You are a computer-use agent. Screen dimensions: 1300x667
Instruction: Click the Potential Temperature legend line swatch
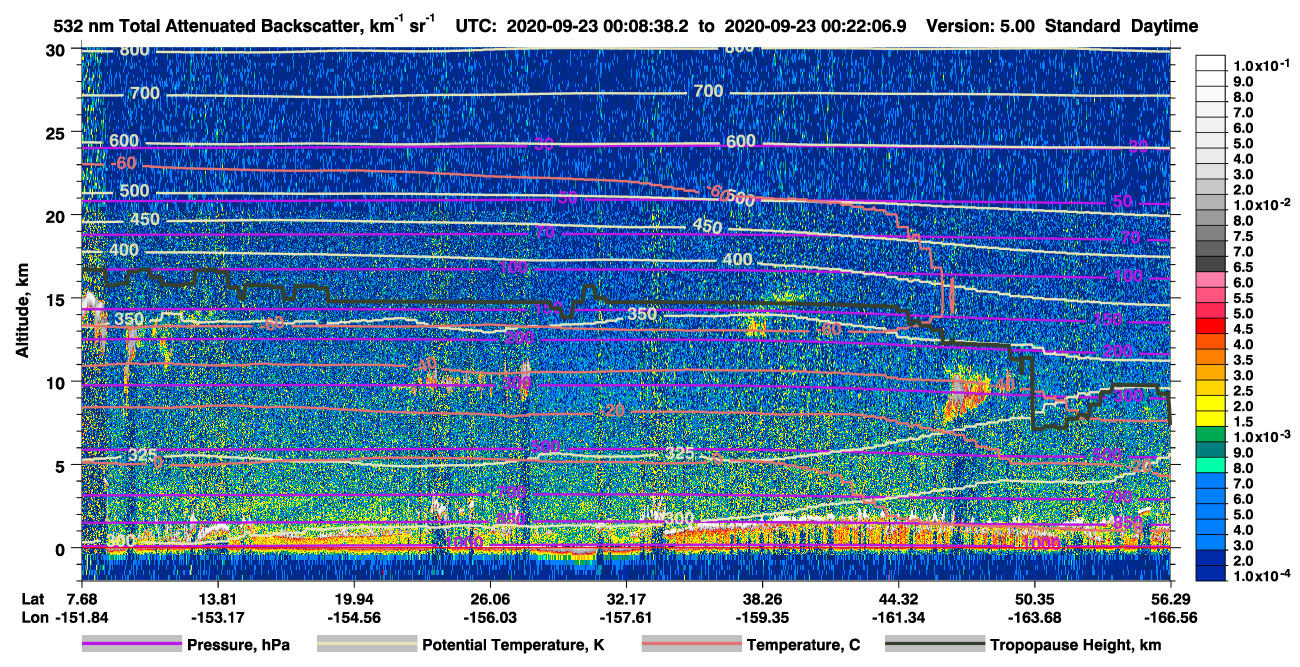[x=367, y=645]
